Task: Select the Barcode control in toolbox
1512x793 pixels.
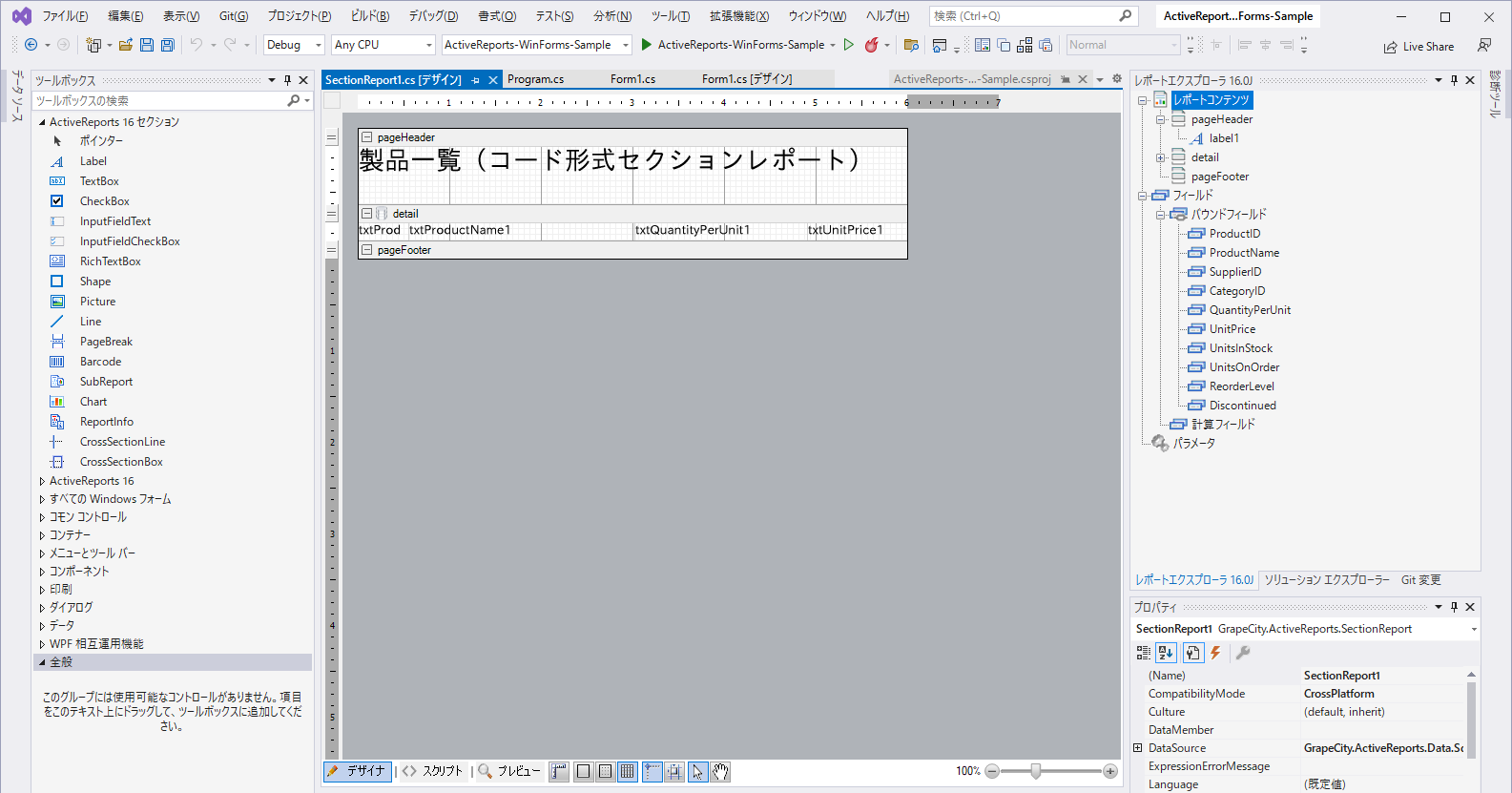Action: tap(100, 362)
